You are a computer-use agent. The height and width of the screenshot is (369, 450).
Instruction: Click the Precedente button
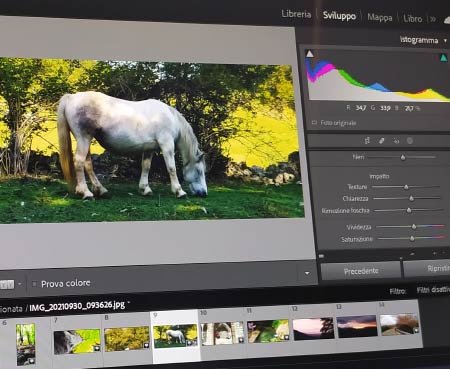361,271
